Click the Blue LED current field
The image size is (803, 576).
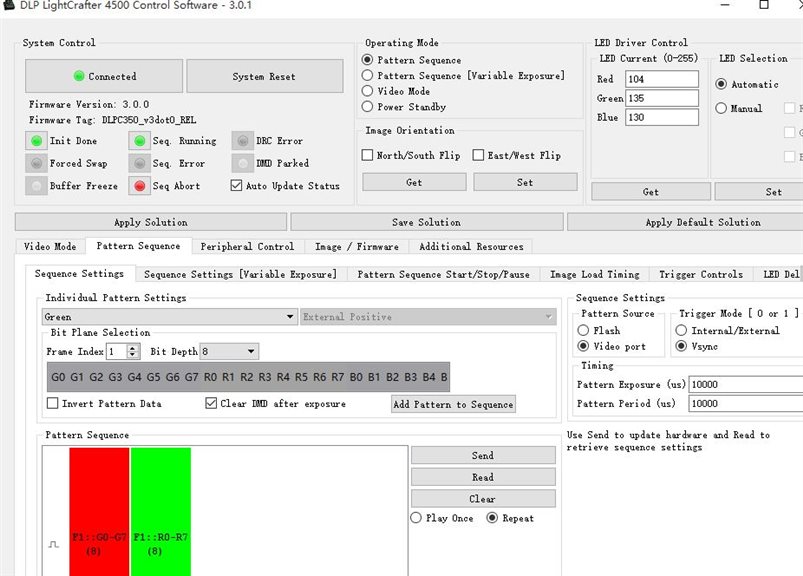[x=662, y=117]
